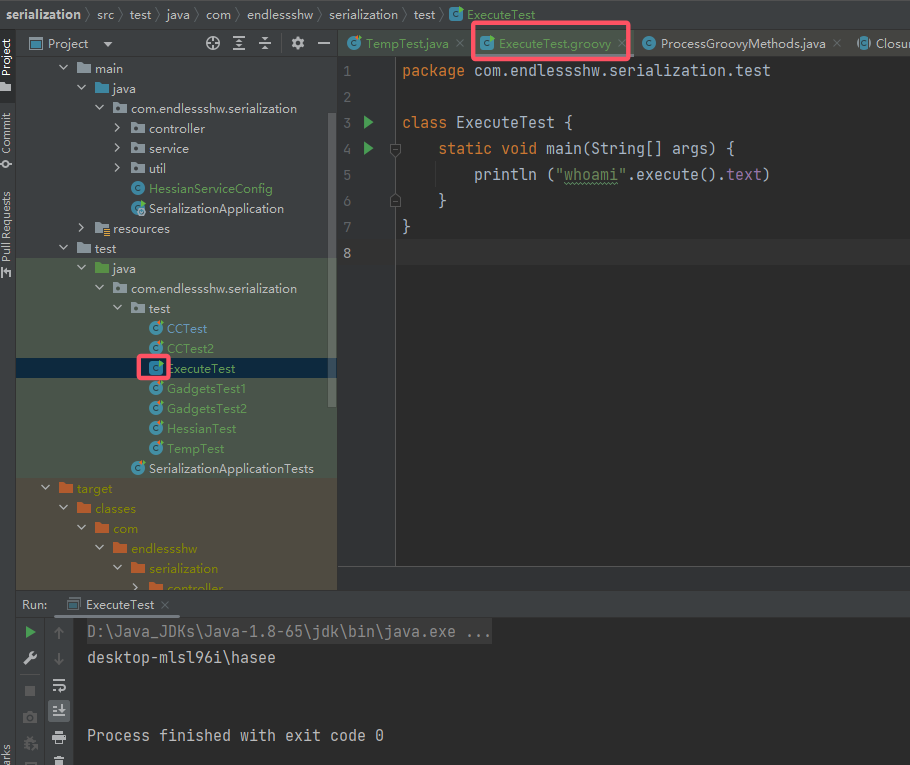Viewport: 910px width, 765px height.
Task: Click the down arrow in Run panel
Action: tap(59, 659)
